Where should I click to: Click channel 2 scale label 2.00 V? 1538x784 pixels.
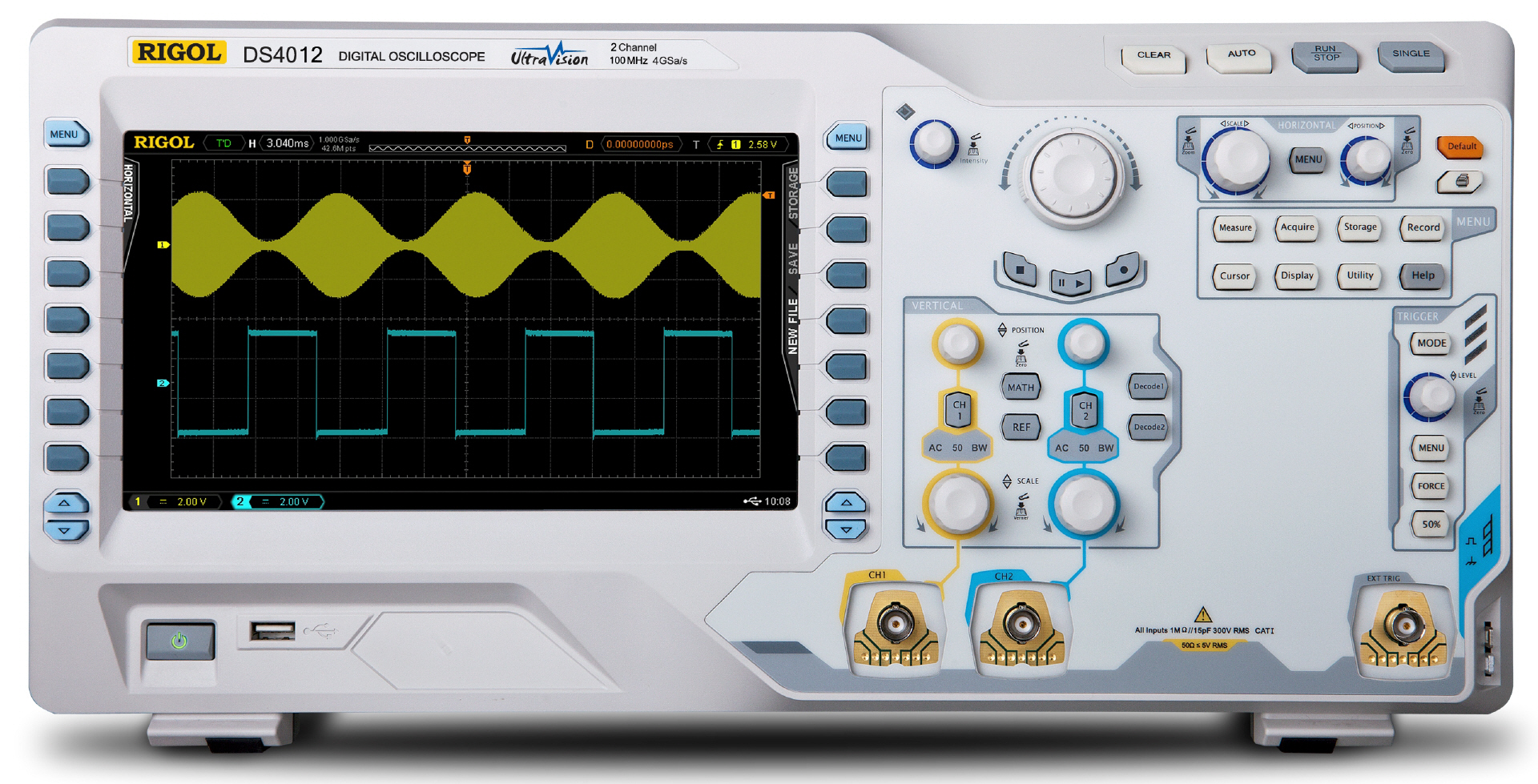tap(294, 501)
